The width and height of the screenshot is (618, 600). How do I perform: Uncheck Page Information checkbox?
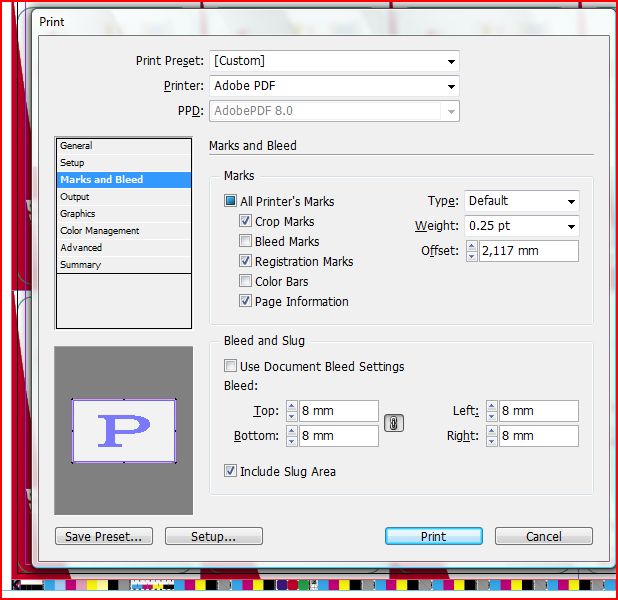245,301
